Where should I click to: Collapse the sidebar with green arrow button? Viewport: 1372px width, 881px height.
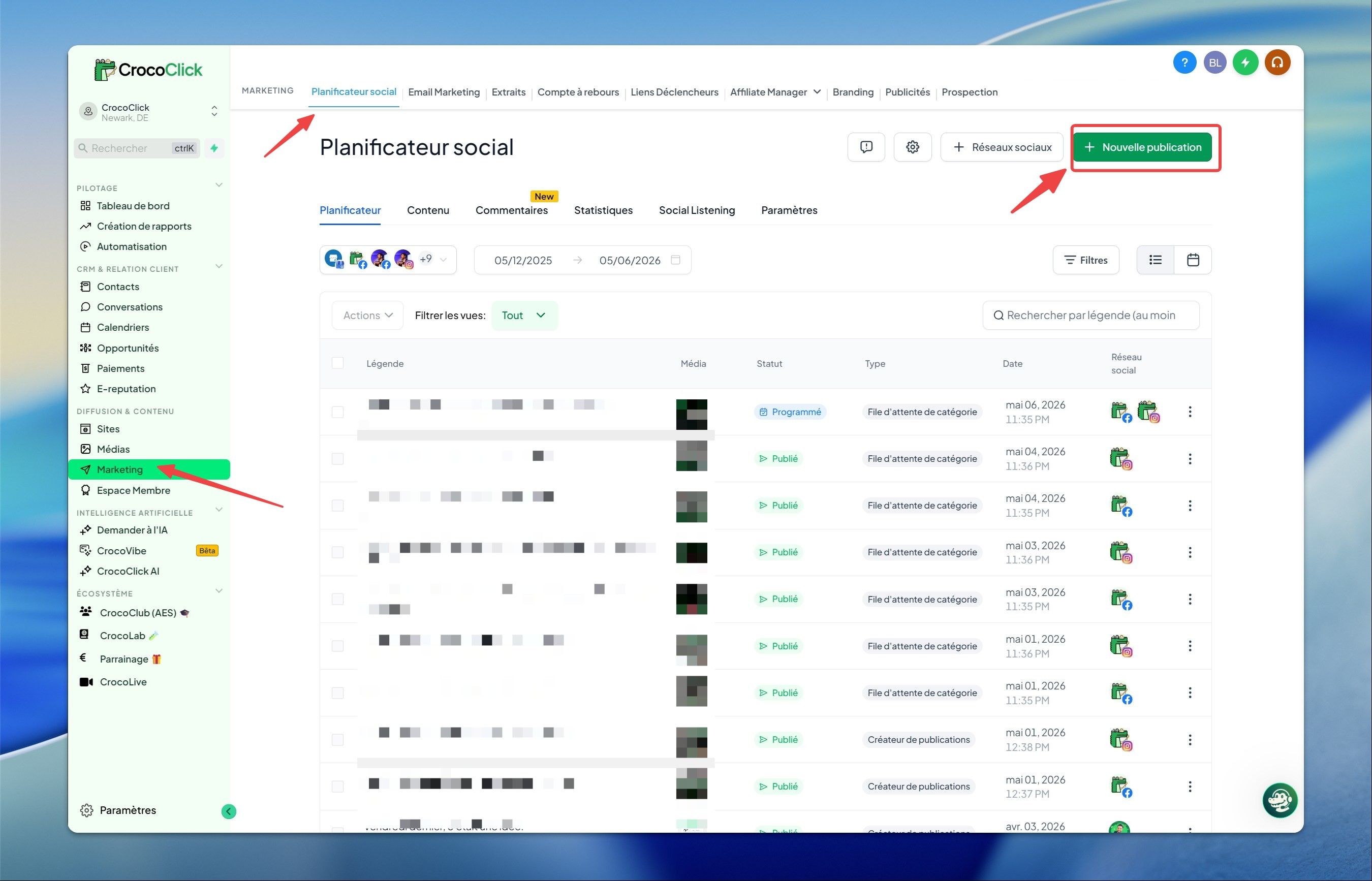pyautogui.click(x=228, y=811)
